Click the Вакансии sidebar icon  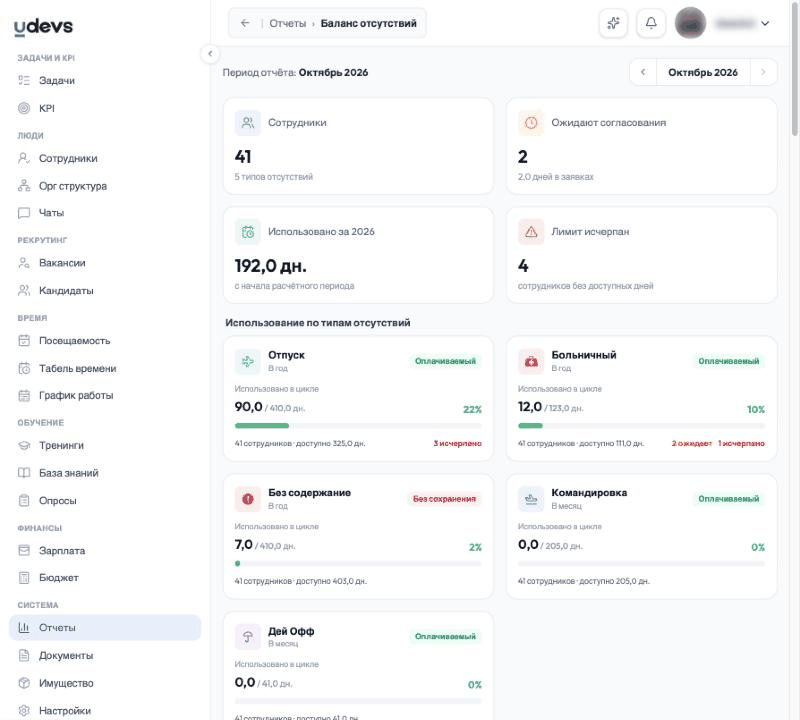point(24,263)
